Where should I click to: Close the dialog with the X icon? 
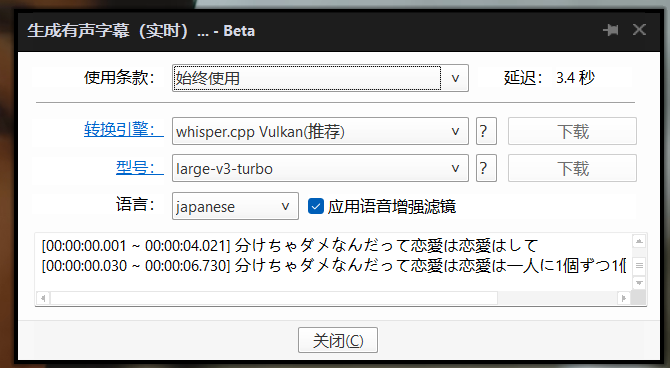coord(639,30)
